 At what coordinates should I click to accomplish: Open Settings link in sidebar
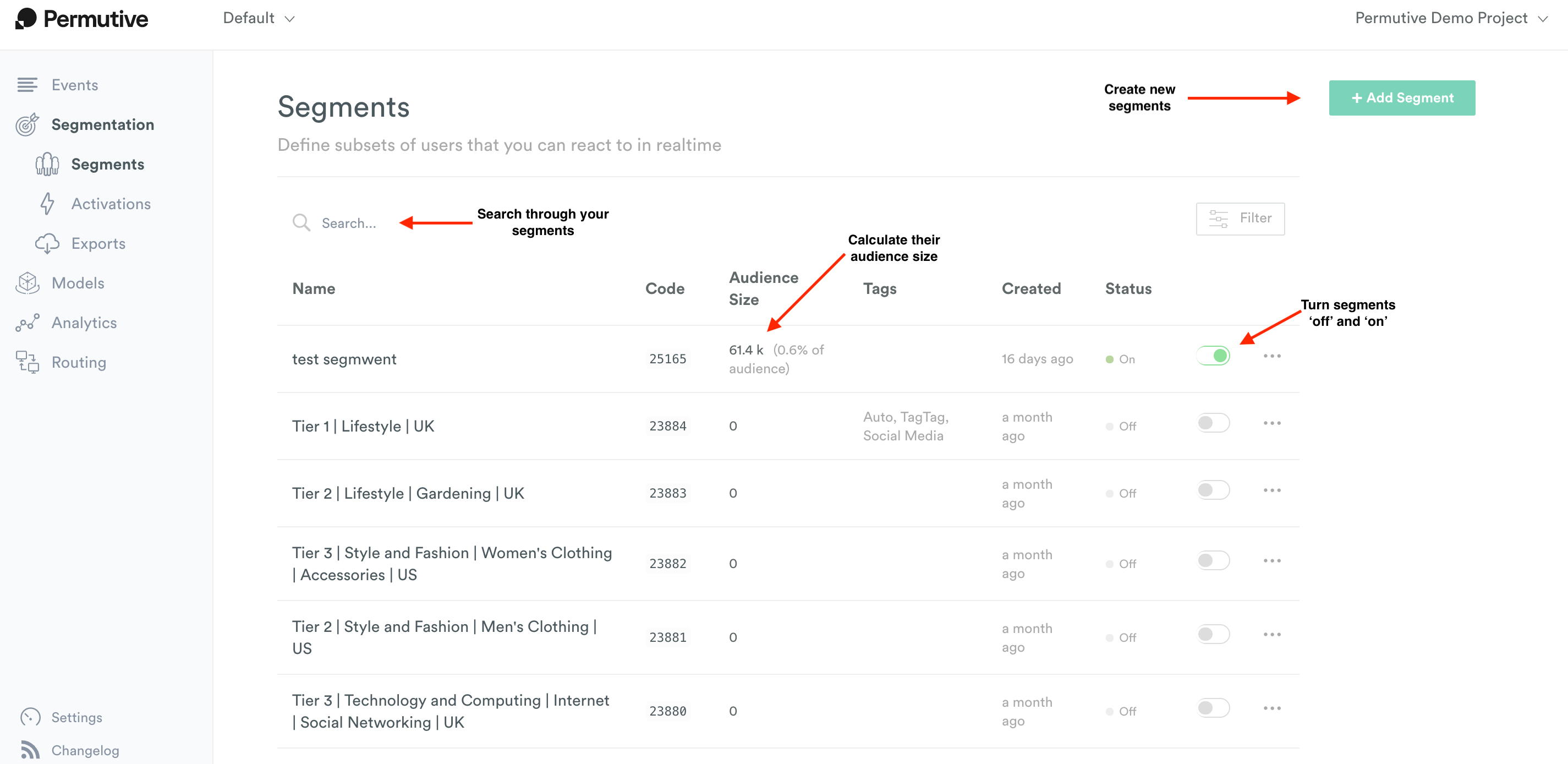click(76, 717)
